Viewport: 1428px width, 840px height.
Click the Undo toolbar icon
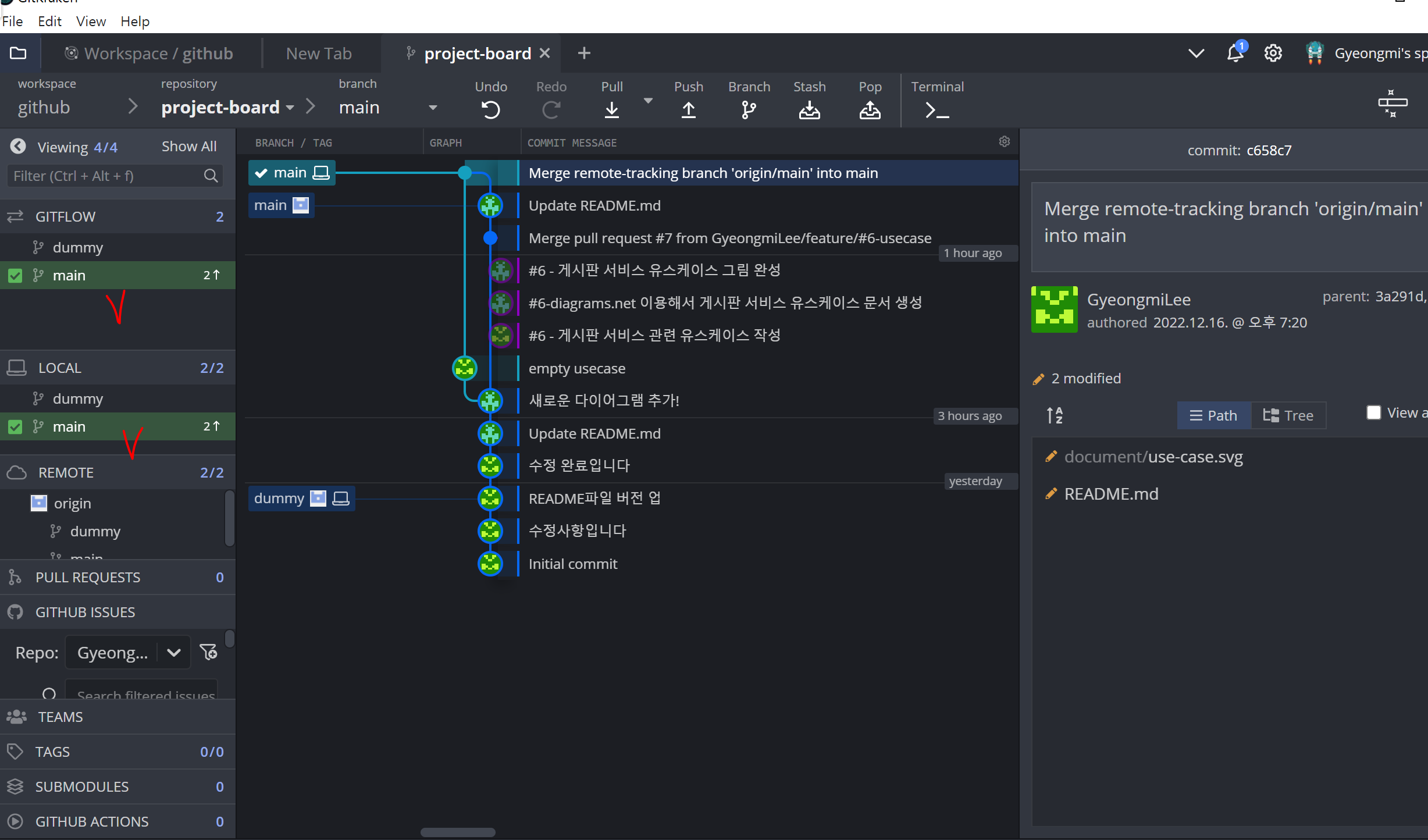click(x=490, y=109)
